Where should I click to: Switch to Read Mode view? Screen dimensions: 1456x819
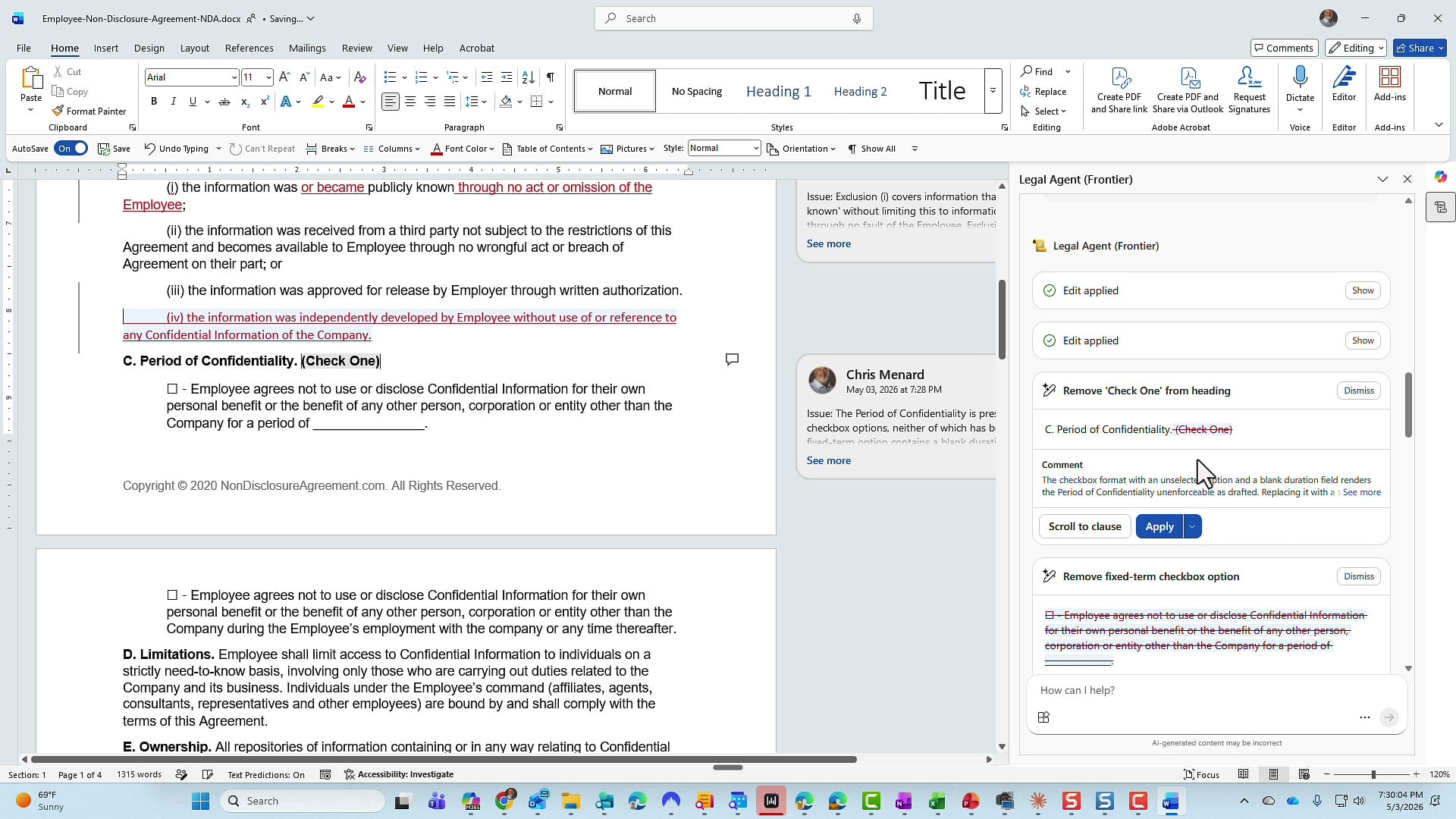tap(1244, 774)
